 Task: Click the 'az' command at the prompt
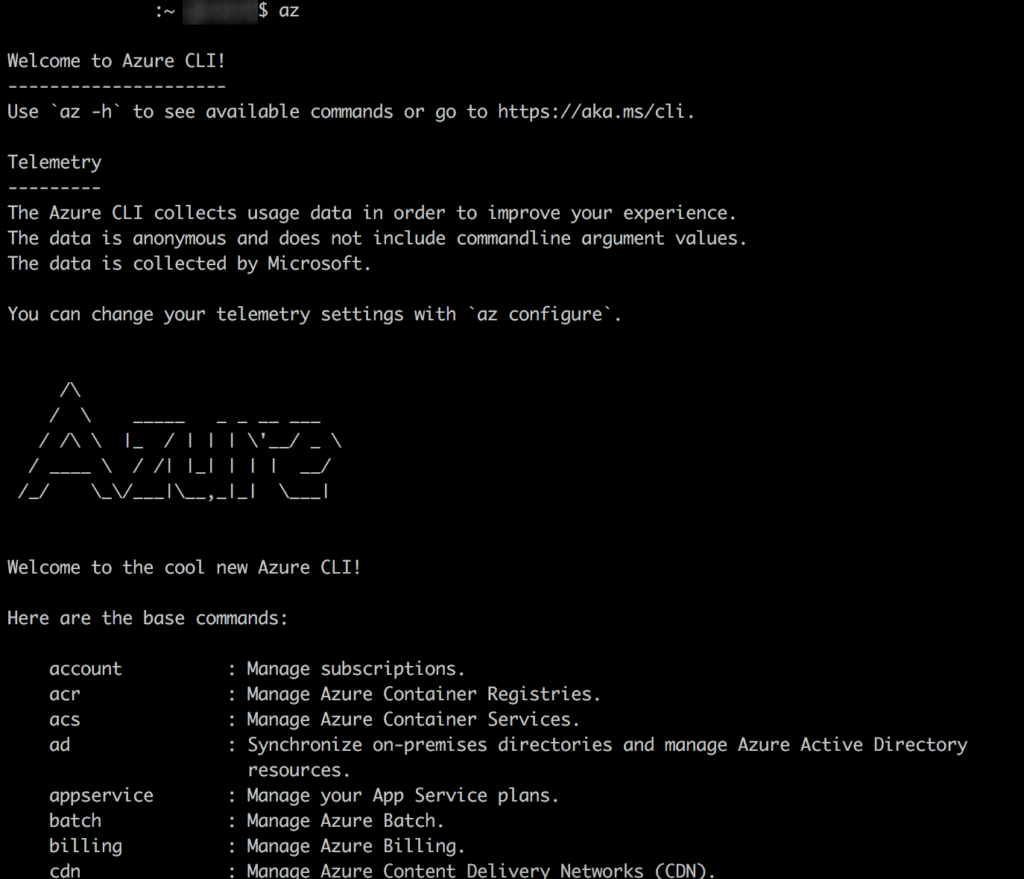[289, 11]
